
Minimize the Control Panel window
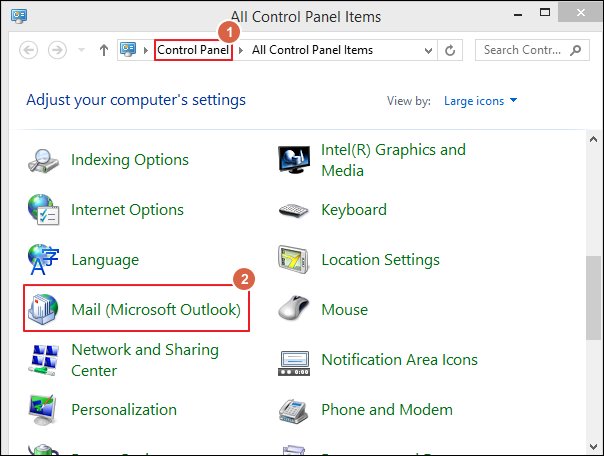tap(518, 14)
